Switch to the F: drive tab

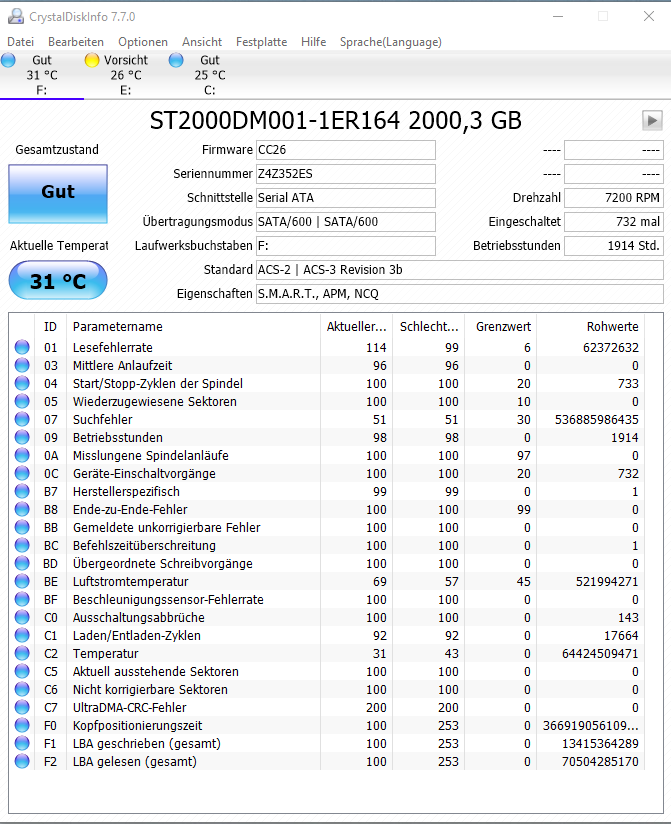pyautogui.click(x=42, y=75)
